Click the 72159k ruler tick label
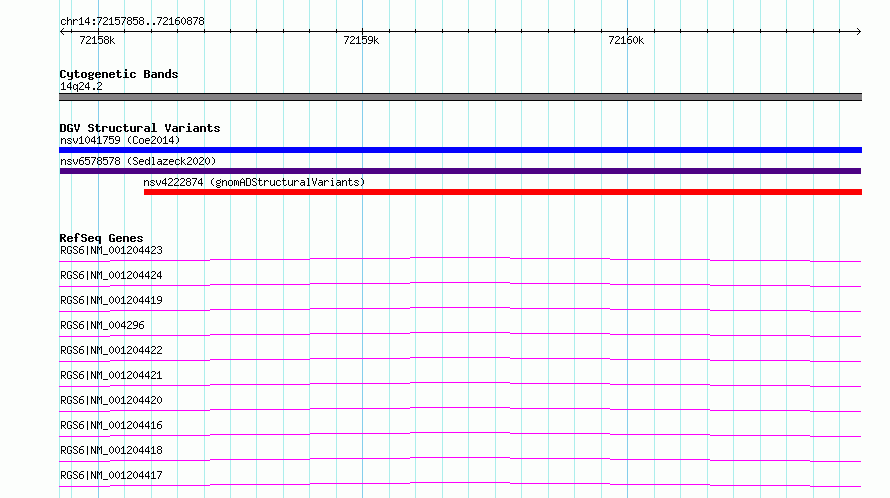The height and width of the screenshot is (498, 890). [361, 40]
